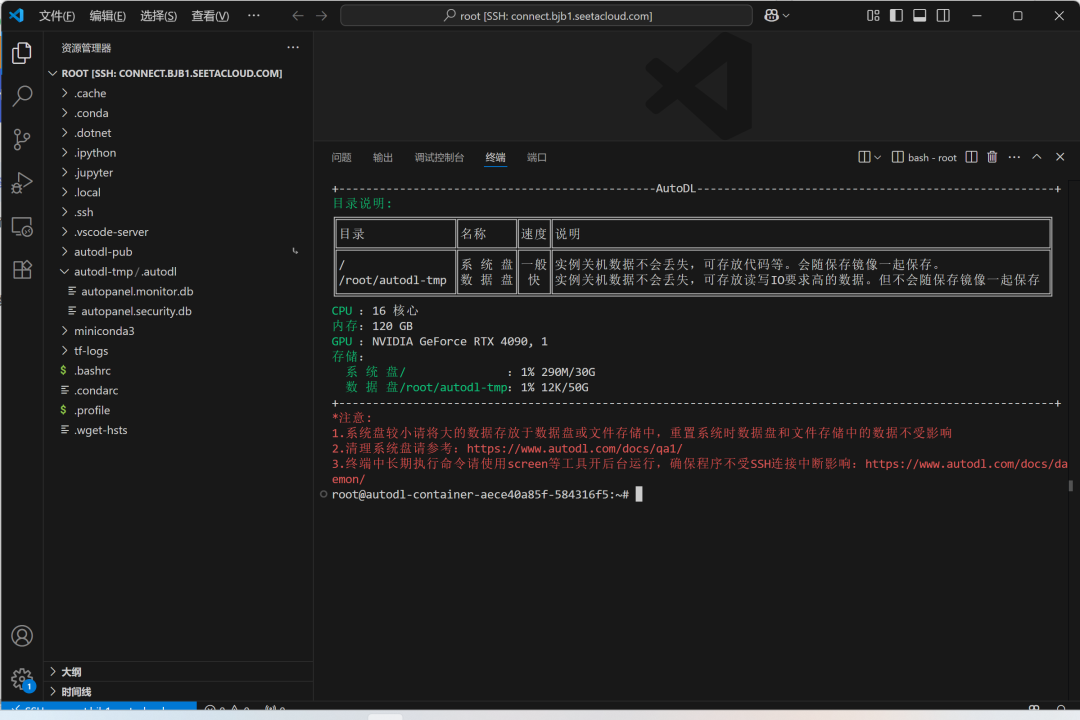Image resolution: width=1080 pixels, height=720 pixels.
Task: Open the Copilot chat icon
Action: coord(771,15)
